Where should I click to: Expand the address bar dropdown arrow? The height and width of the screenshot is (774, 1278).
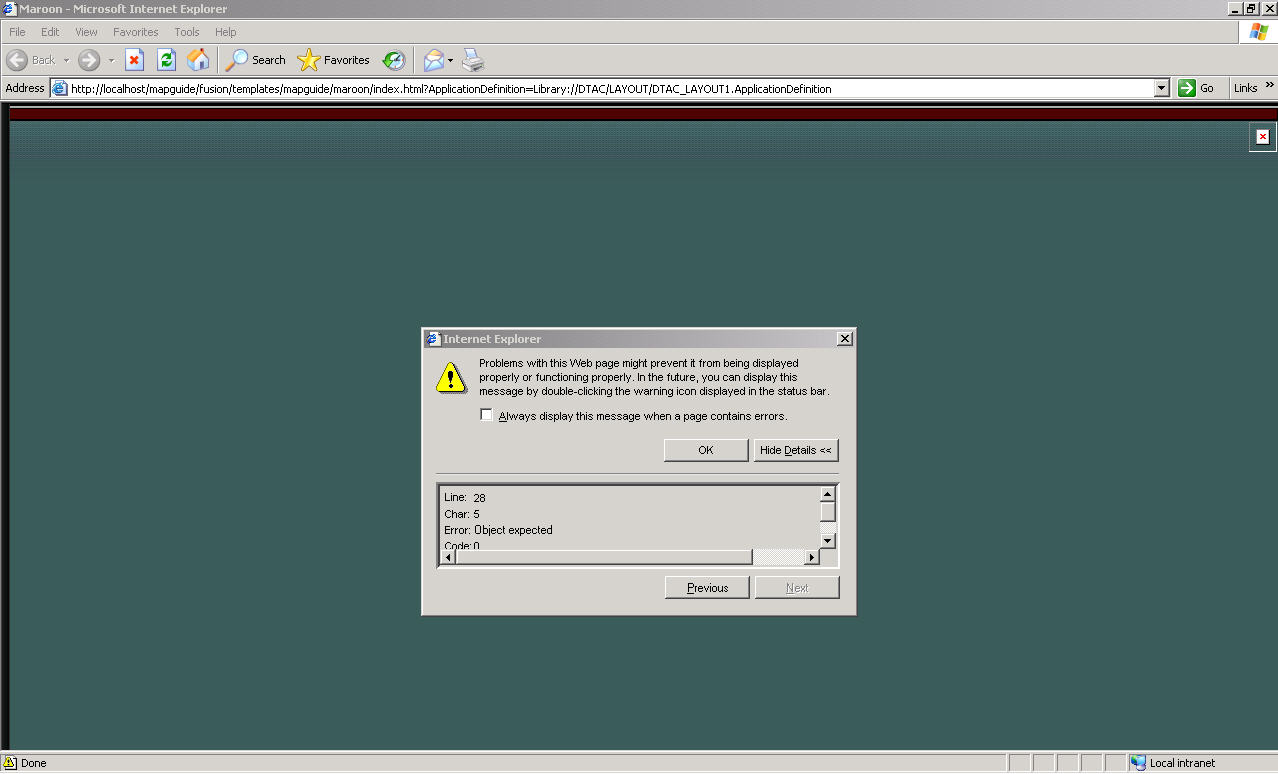point(1161,88)
